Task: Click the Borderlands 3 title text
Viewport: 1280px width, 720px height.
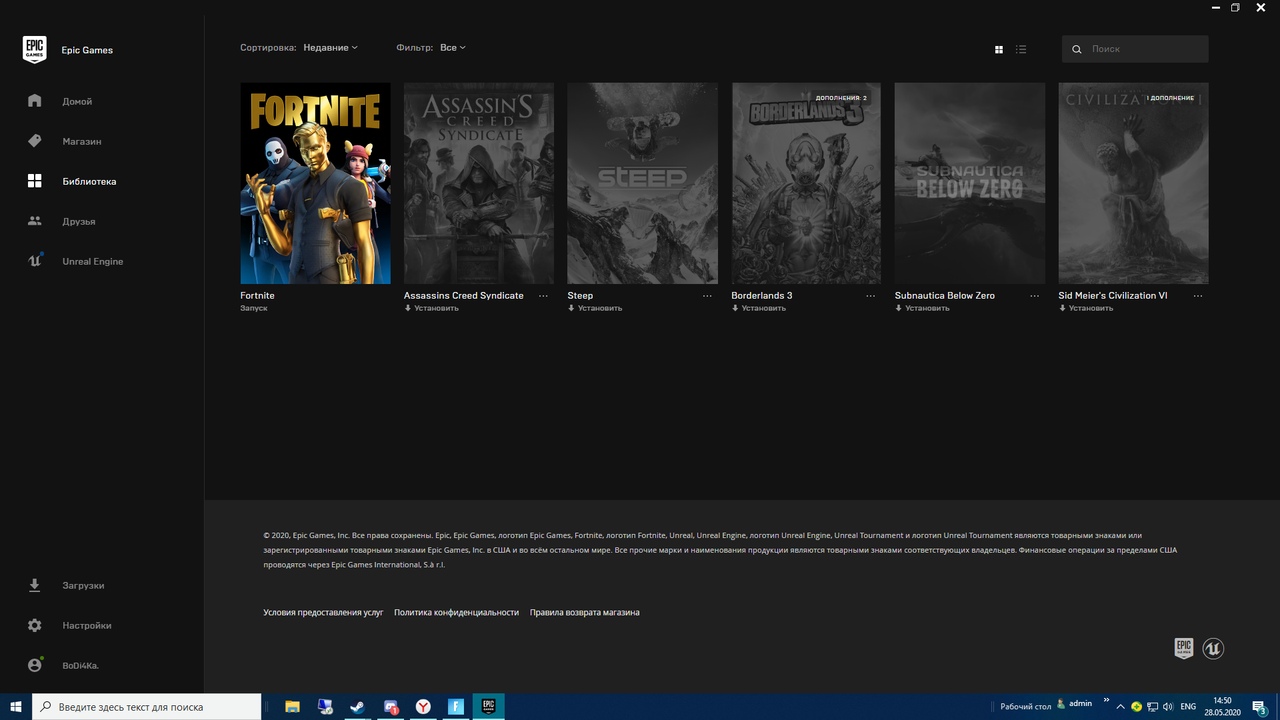Action: (x=762, y=296)
